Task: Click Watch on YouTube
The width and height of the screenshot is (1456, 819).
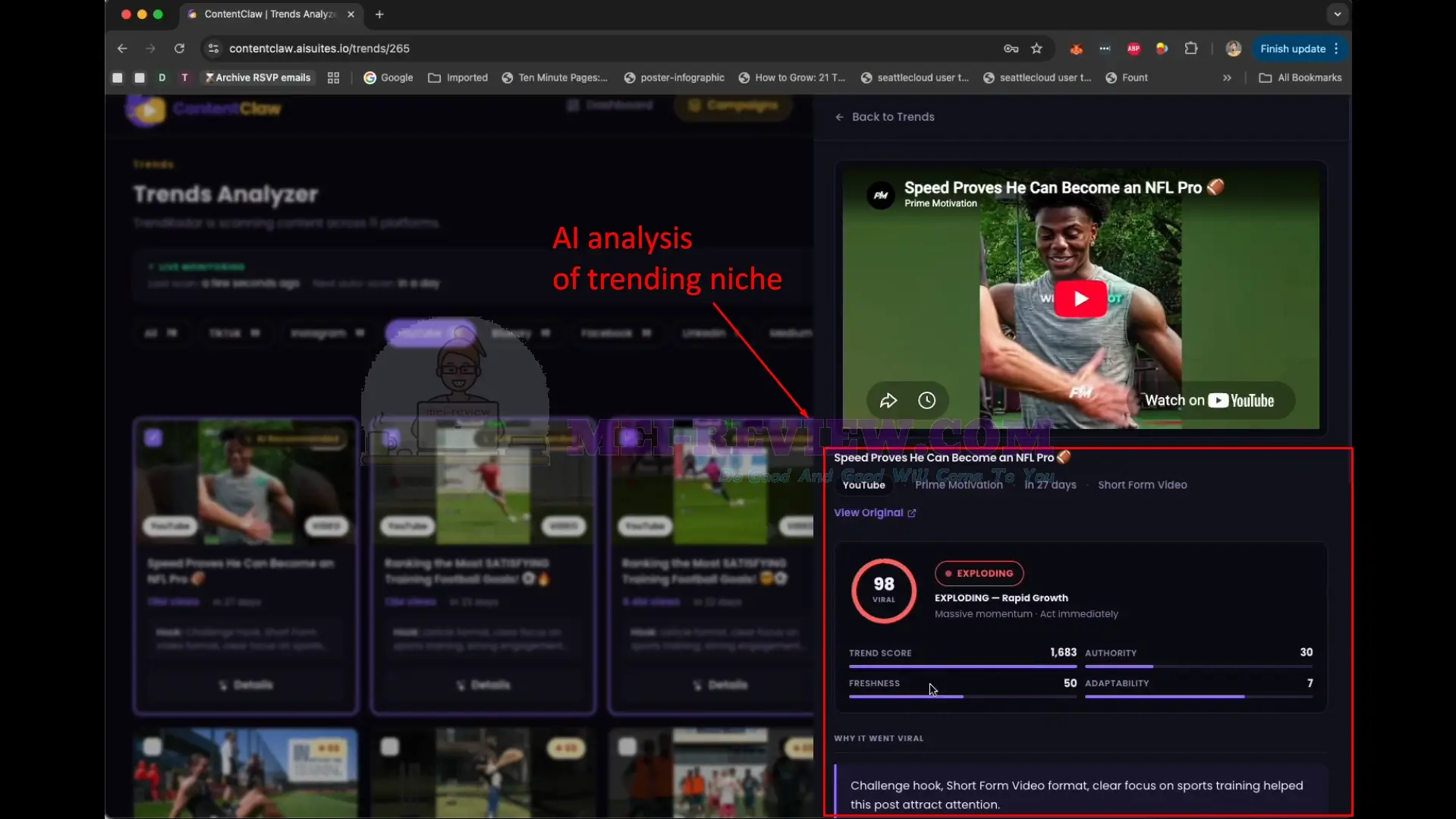Action: pyautogui.click(x=1209, y=401)
